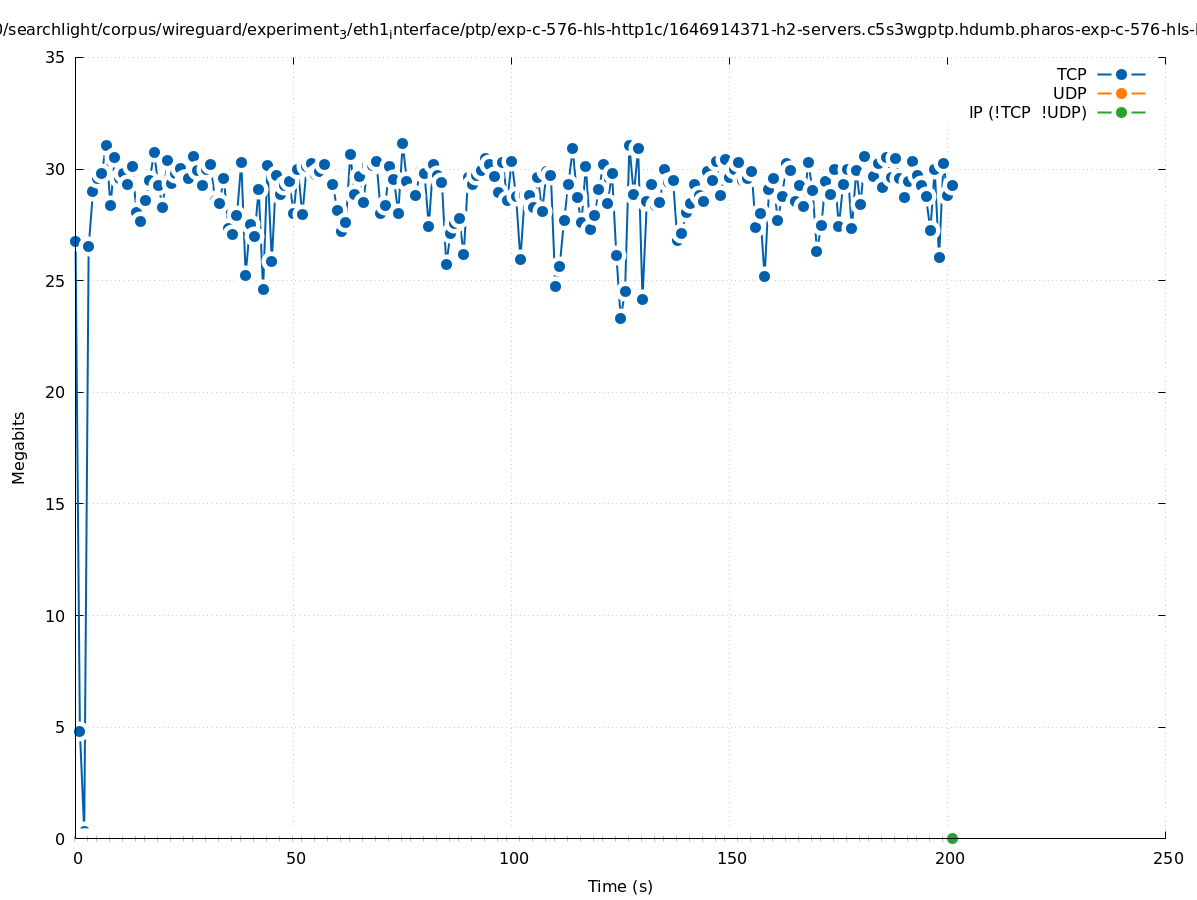Click the TCP data point near 5 Megabits

80,731
